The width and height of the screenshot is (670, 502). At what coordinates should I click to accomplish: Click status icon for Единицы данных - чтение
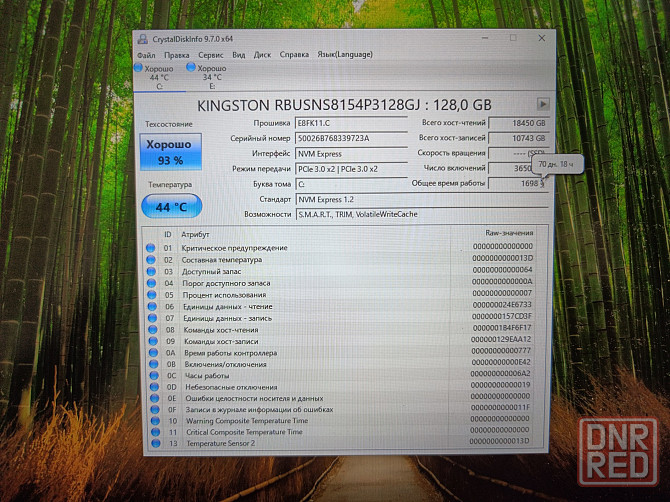[152, 306]
